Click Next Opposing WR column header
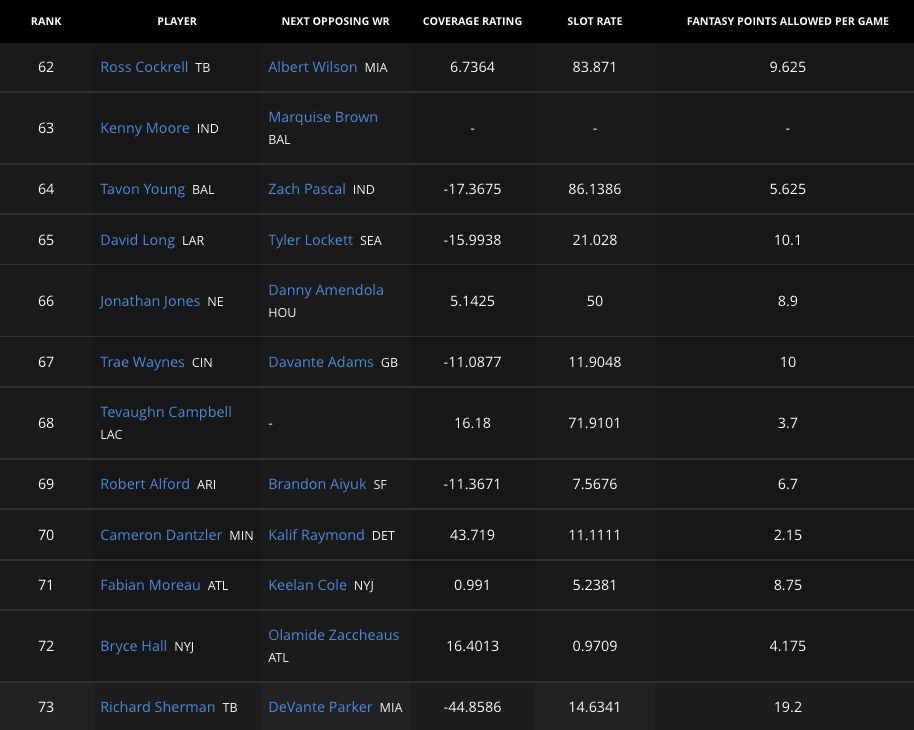 325,21
